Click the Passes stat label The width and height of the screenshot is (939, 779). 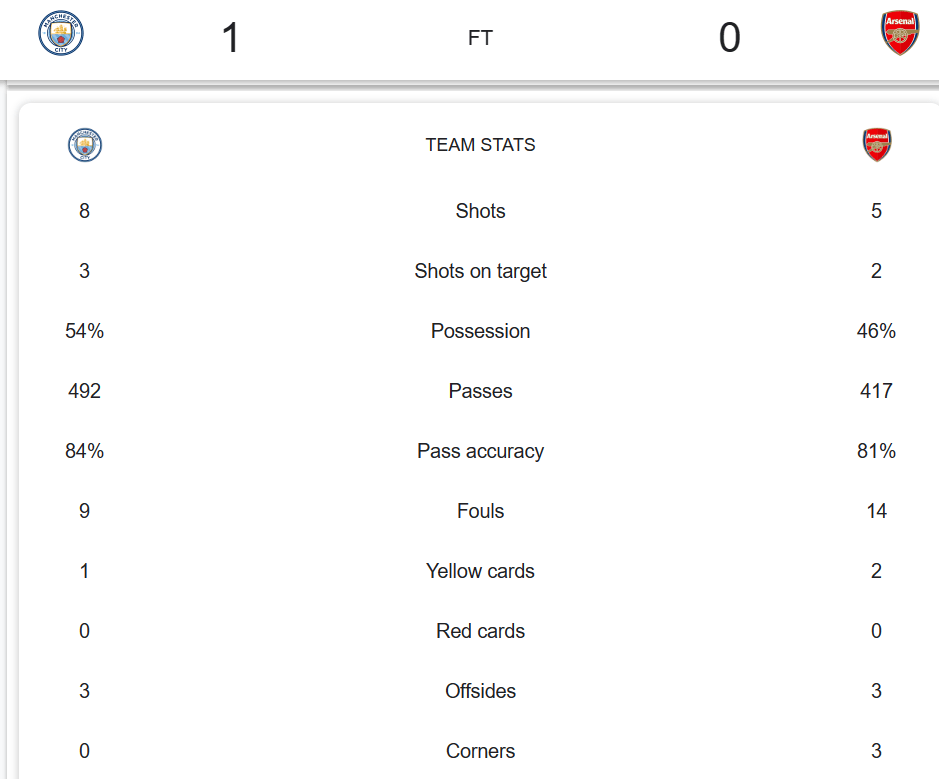pos(480,391)
